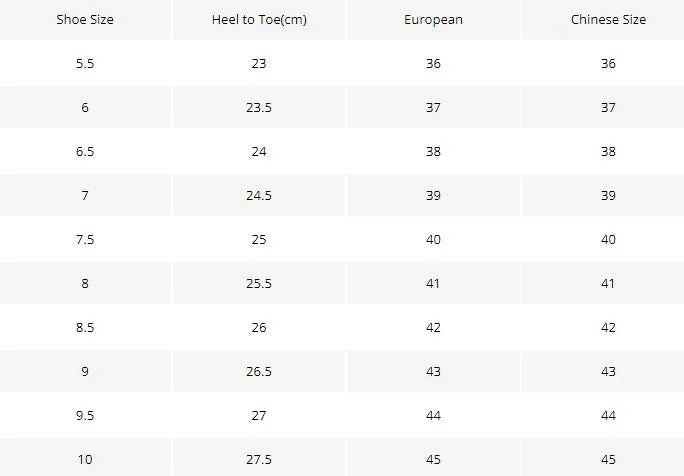Select shoe size 10 cell
Viewport: 684px width, 476px height.
click(x=85, y=459)
